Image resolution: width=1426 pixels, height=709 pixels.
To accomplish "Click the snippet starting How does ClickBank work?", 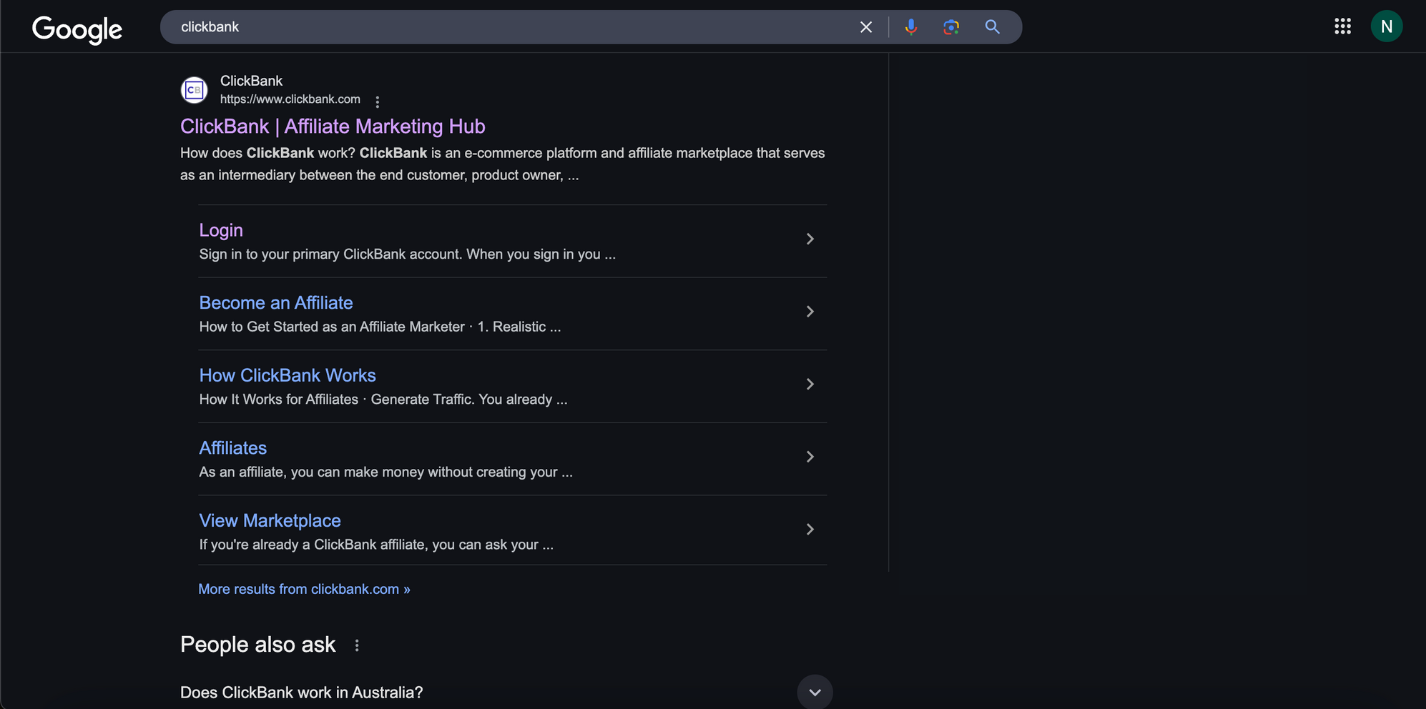I will (x=503, y=164).
